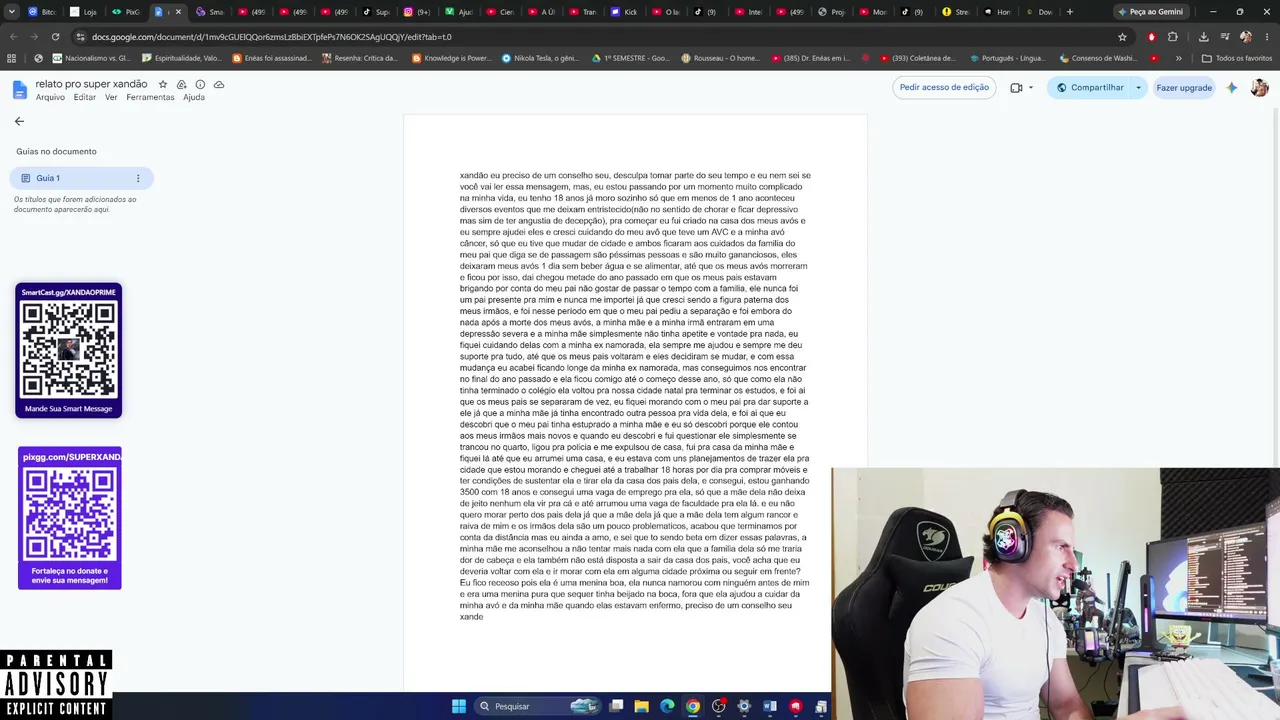Open the Ajuda menu
The image size is (1280, 720).
tap(194, 97)
